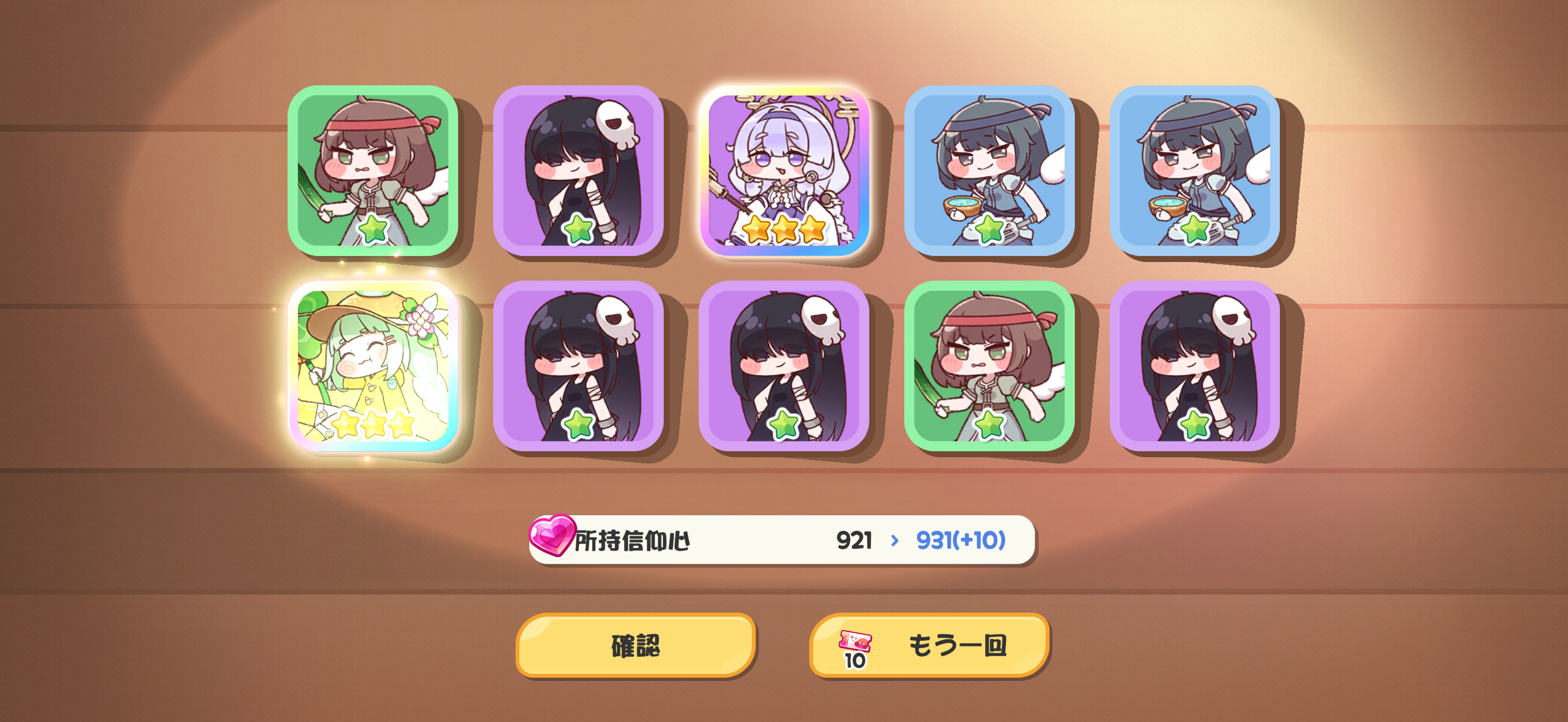Click the もう一回 pull again button
This screenshot has width=1568, height=722.
pos(929,645)
